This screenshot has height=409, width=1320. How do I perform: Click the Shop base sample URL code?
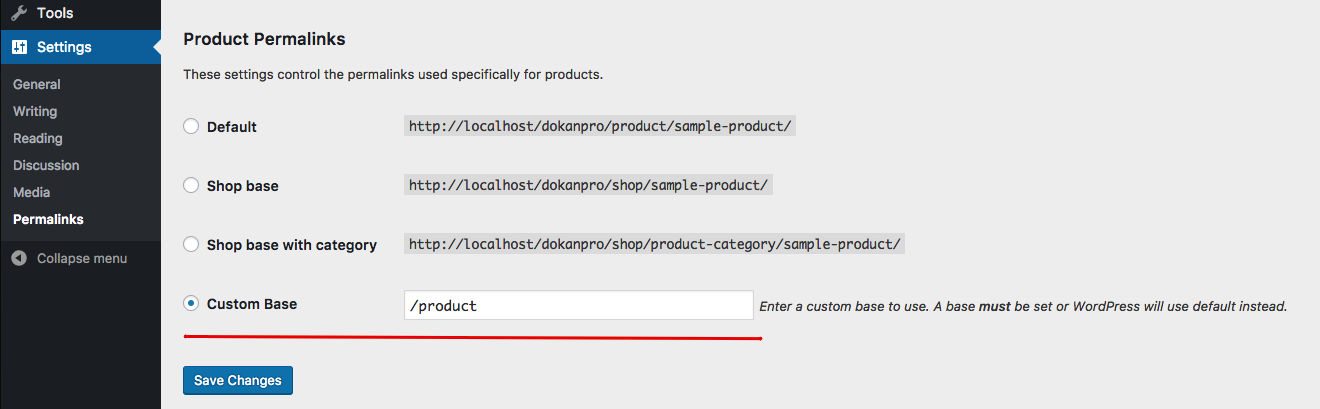[588, 185]
